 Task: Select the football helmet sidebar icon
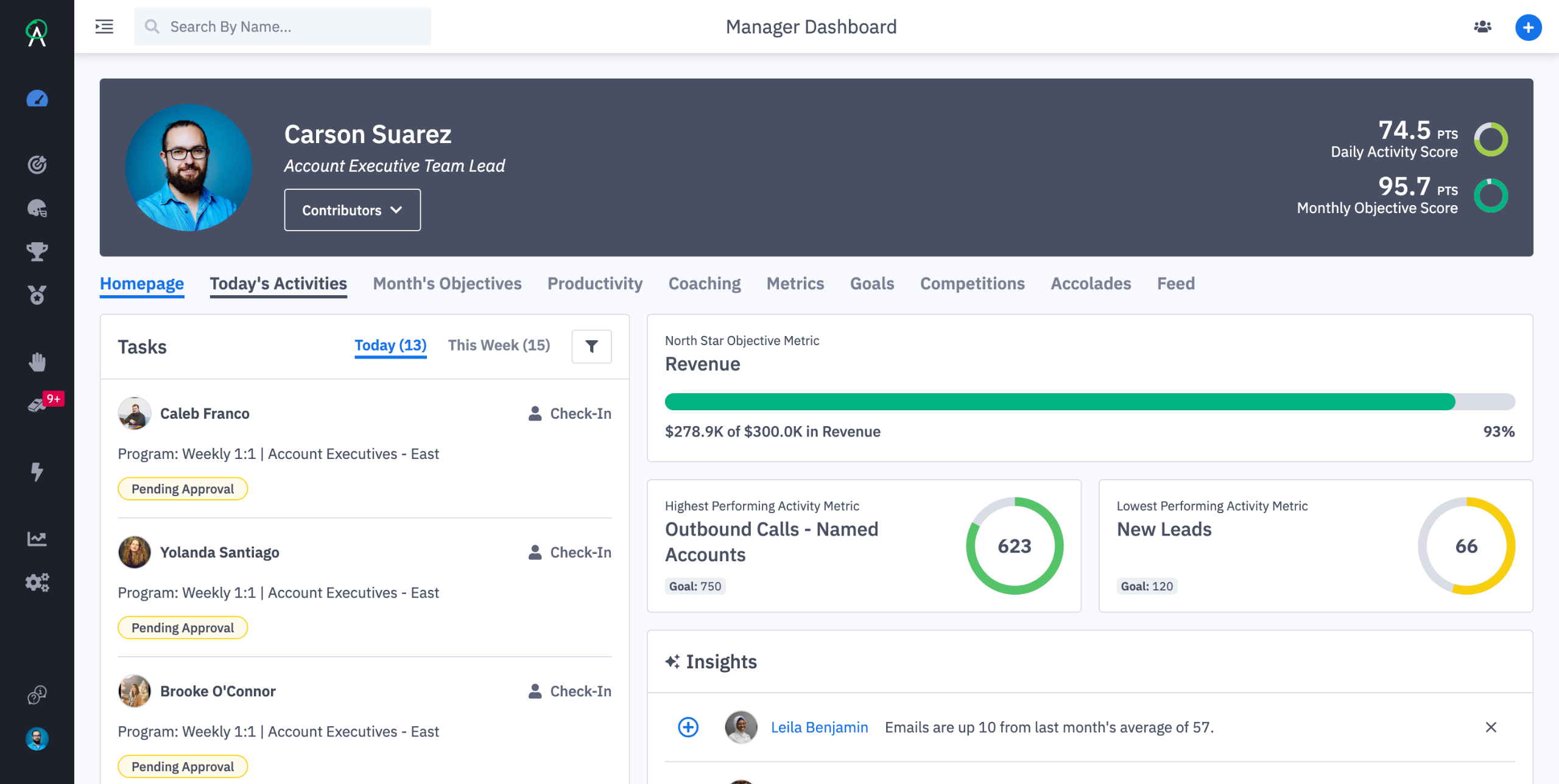click(37, 208)
